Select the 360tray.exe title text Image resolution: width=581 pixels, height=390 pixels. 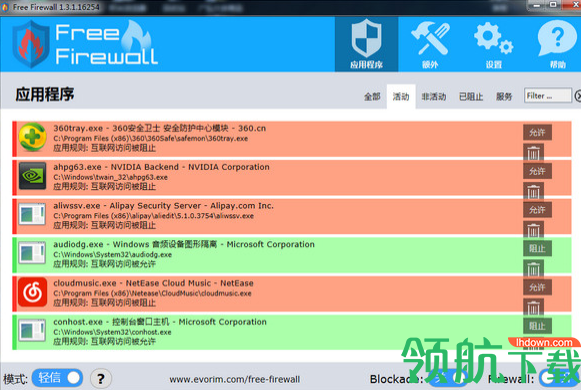coord(160,128)
